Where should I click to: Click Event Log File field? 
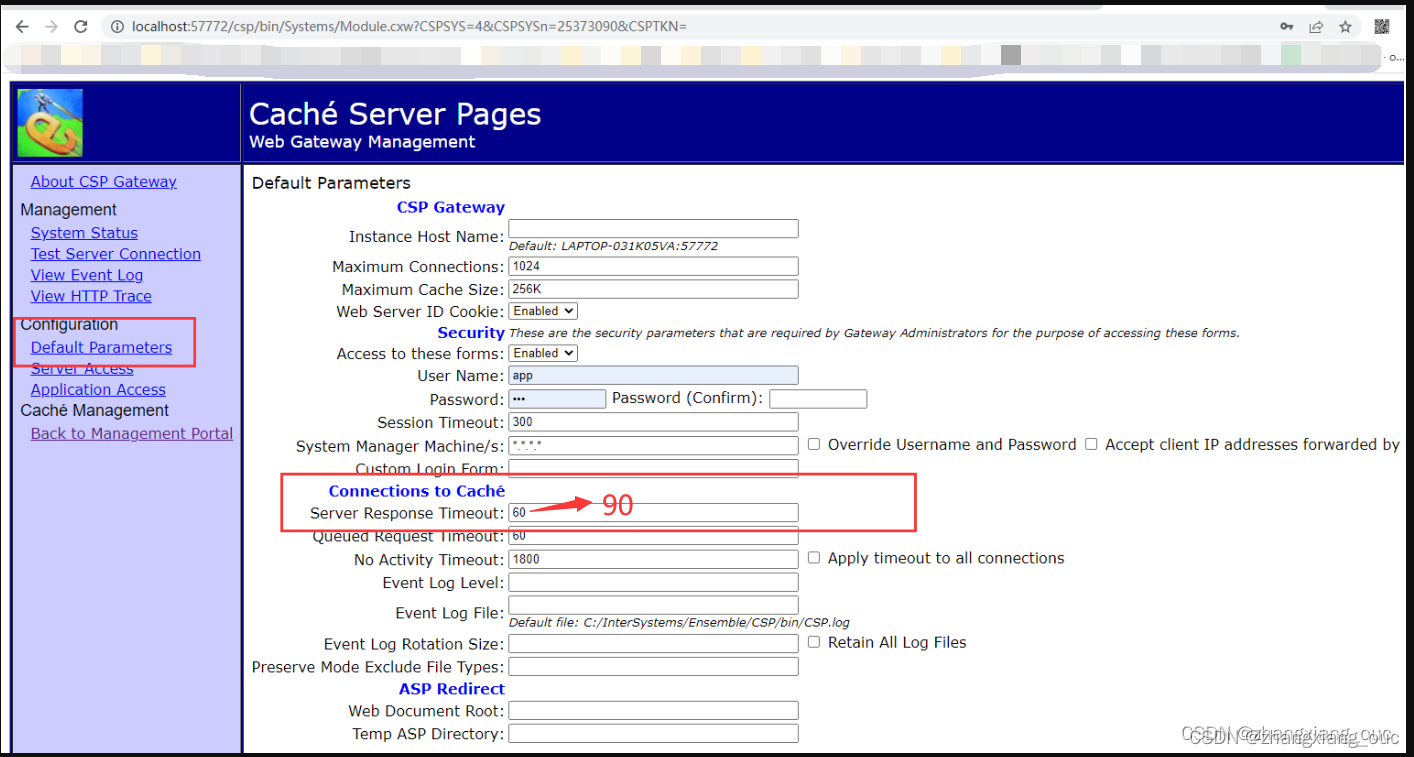(653, 606)
